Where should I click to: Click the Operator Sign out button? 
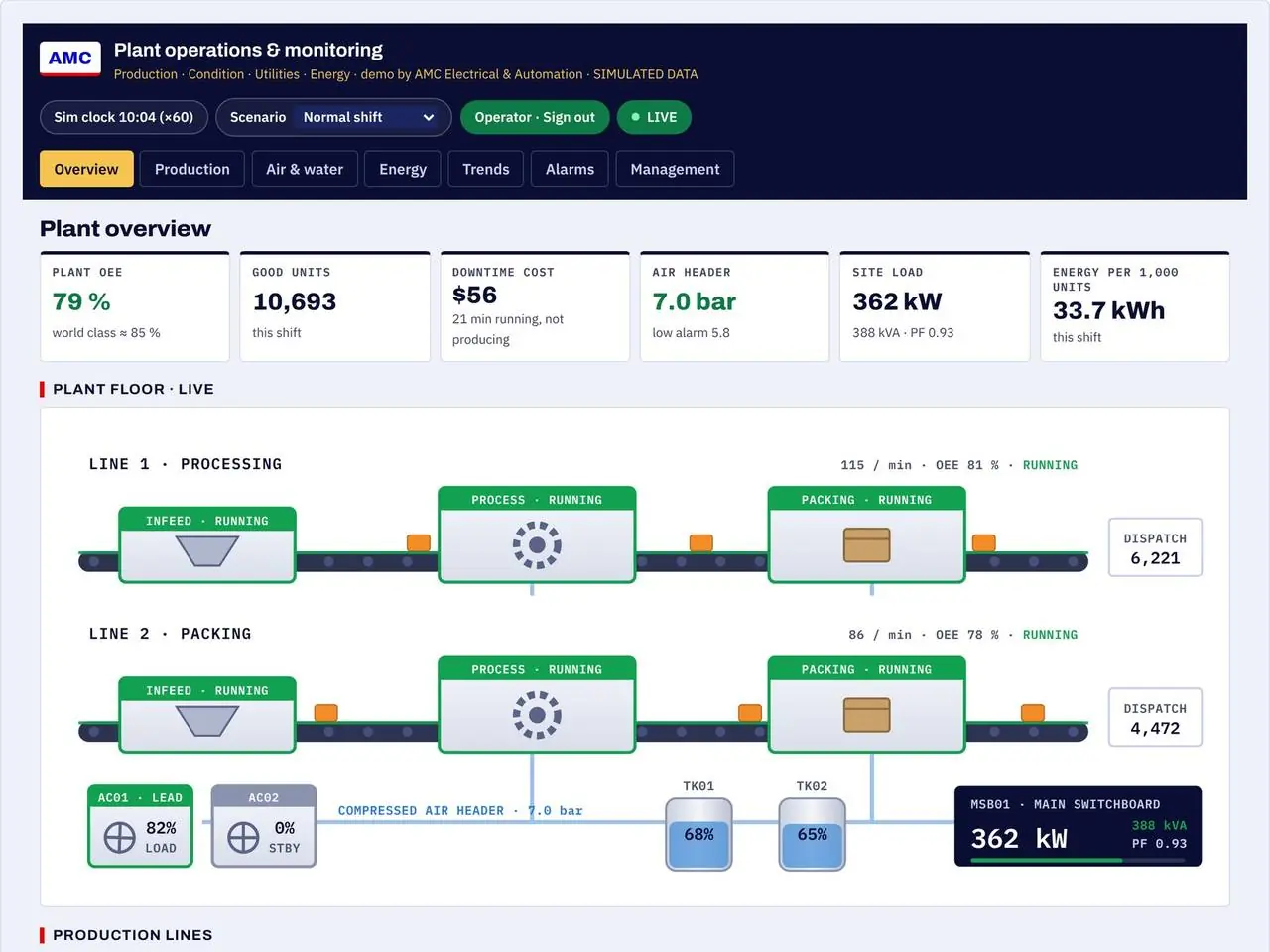(535, 117)
